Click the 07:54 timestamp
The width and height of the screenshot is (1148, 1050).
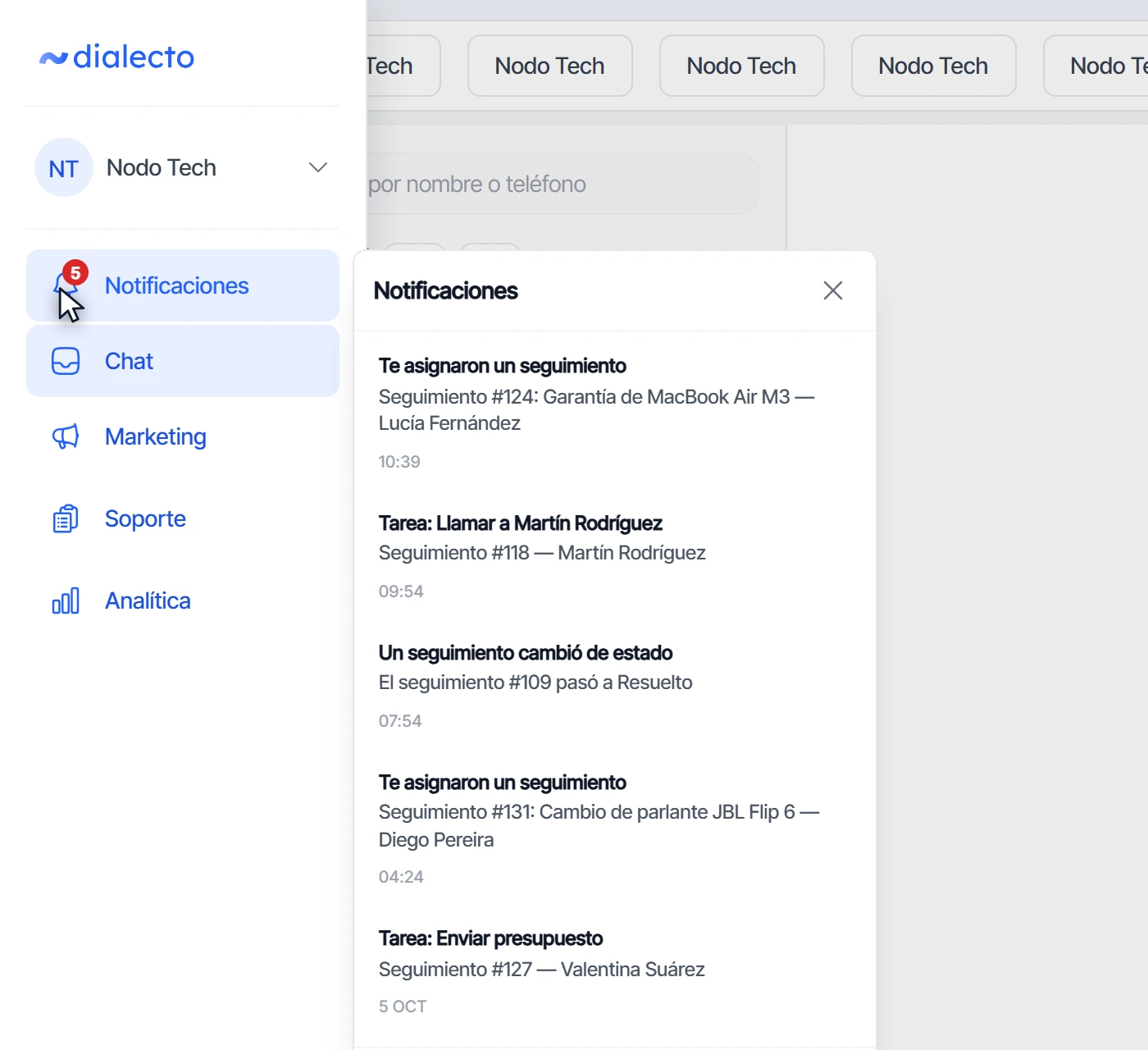(400, 721)
